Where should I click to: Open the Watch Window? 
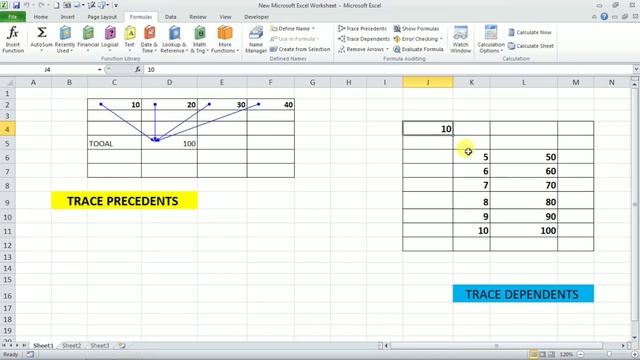pos(460,40)
